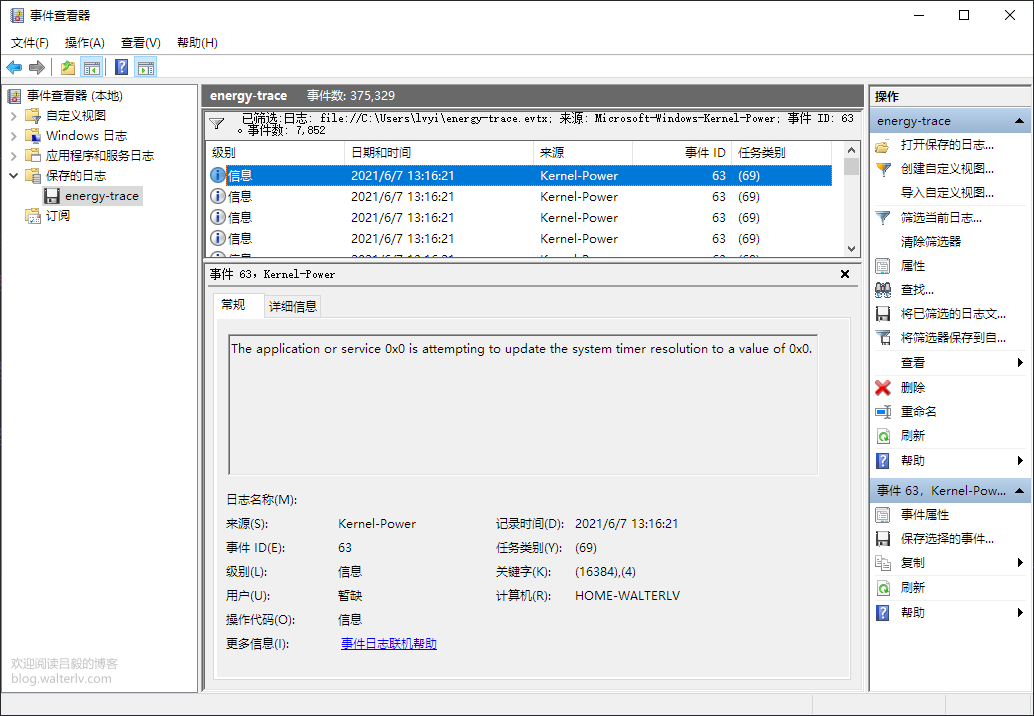Sort by 日期和时间 column header
This screenshot has width=1034, height=716.
pos(380,153)
